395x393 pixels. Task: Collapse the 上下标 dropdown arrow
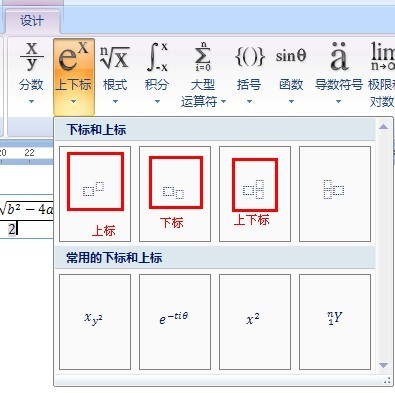click(74, 101)
